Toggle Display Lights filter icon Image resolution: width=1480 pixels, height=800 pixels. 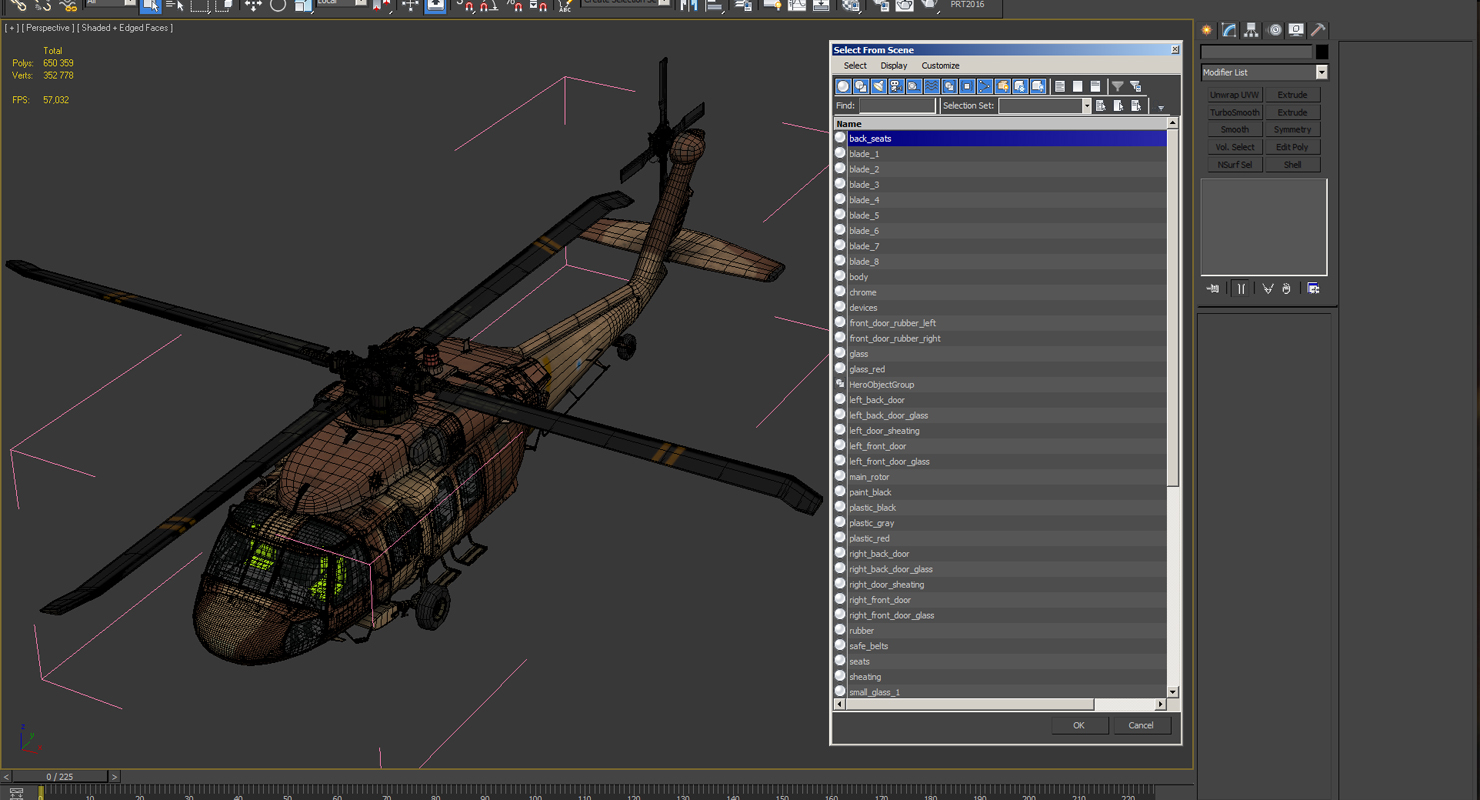tap(879, 87)
